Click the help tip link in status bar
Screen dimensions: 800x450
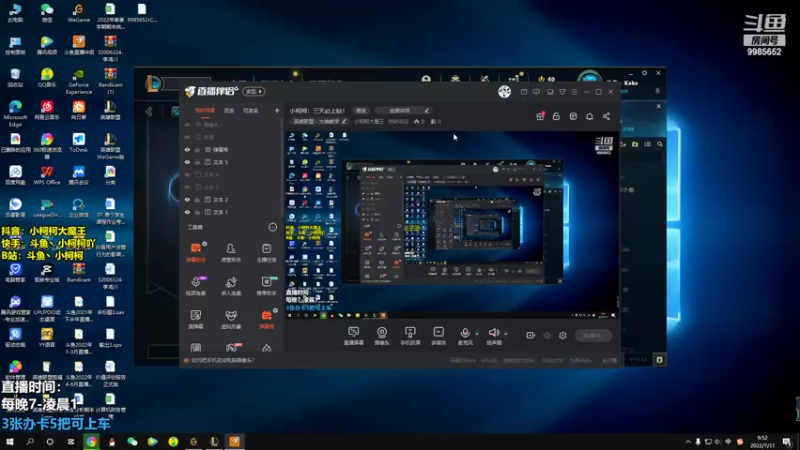(x=222, y=360)
